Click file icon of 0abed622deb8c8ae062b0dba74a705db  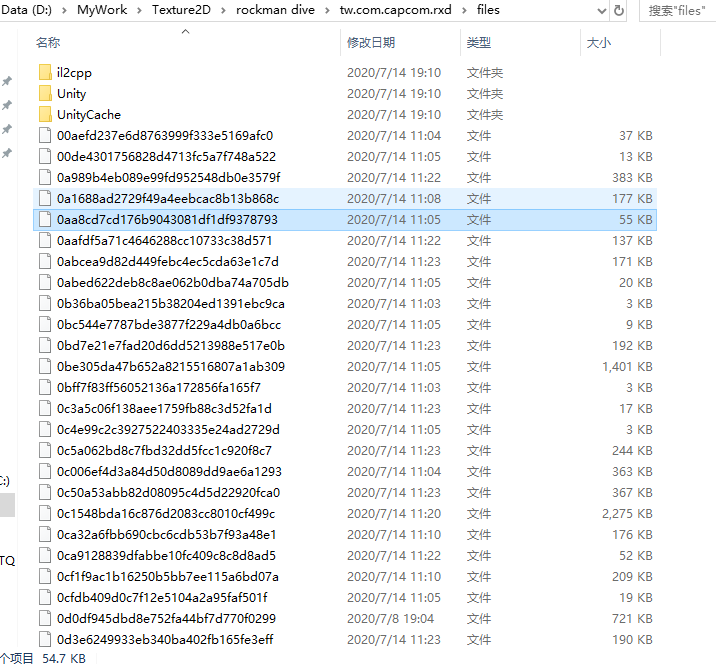pos(45,282)
